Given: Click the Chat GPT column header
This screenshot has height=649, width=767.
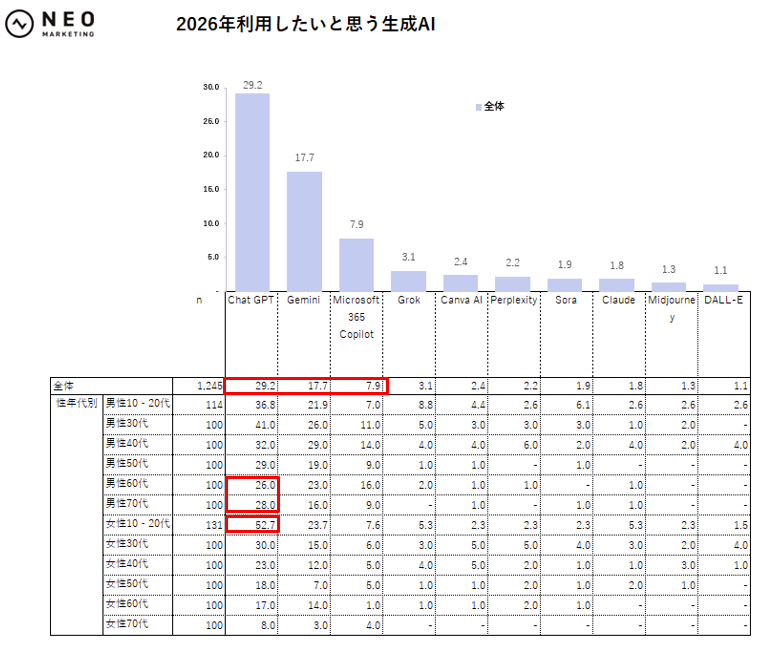Looking at the screenshot, I should coord(251,300).
